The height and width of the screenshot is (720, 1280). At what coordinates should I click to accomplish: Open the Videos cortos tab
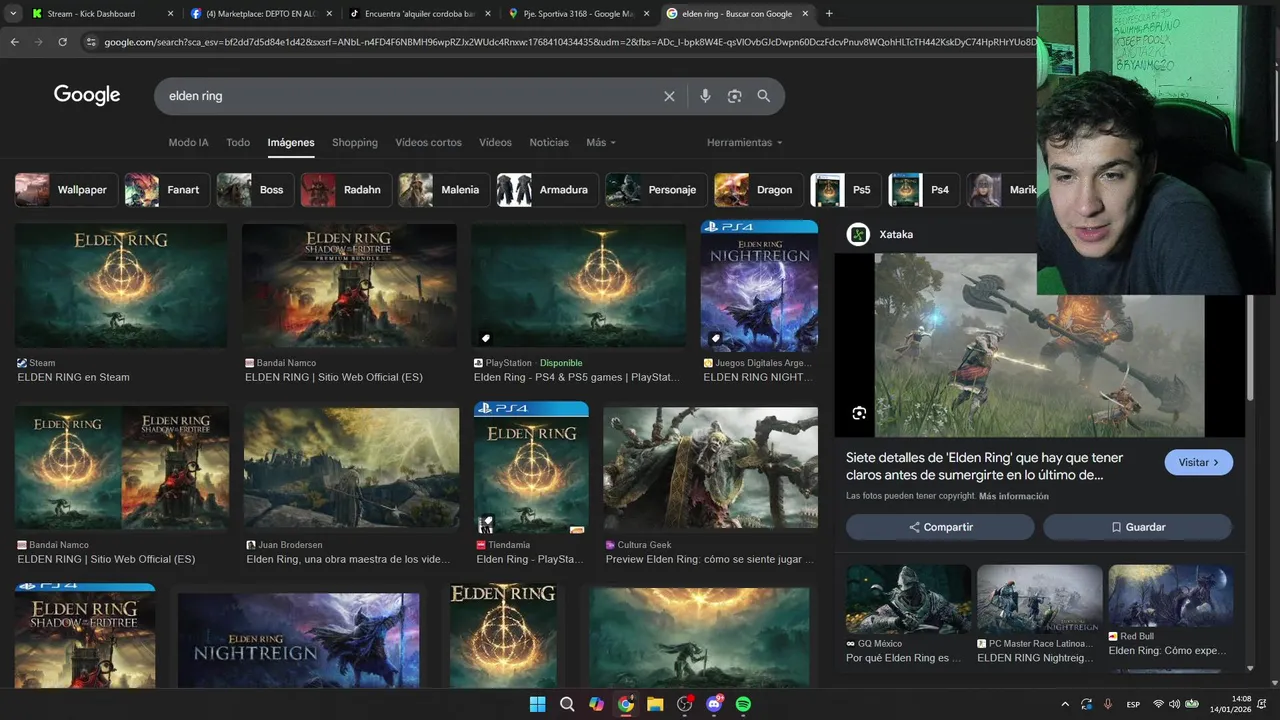coord(428,142)
